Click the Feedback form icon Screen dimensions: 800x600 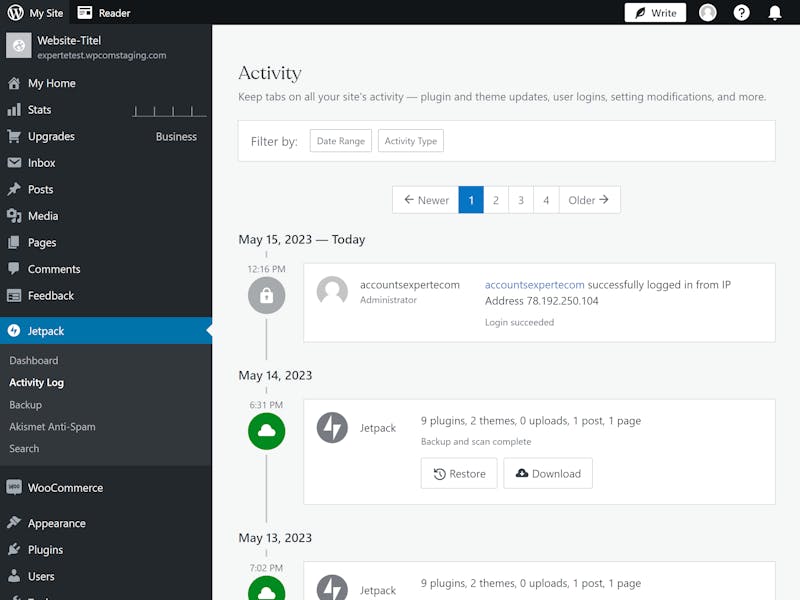[x=14, y=295]
